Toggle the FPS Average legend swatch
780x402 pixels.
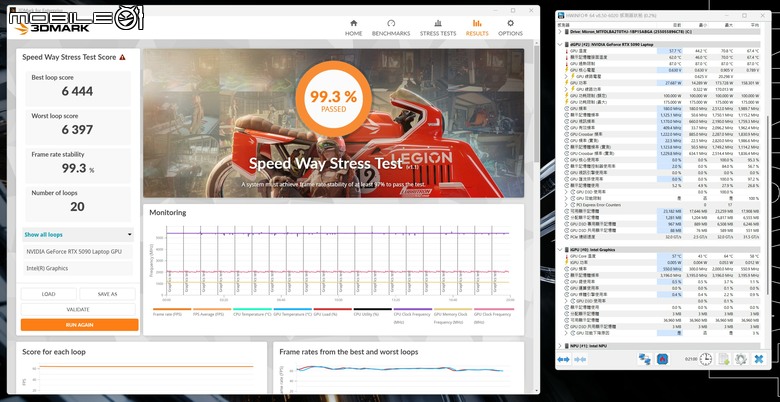tap(212, 309)
